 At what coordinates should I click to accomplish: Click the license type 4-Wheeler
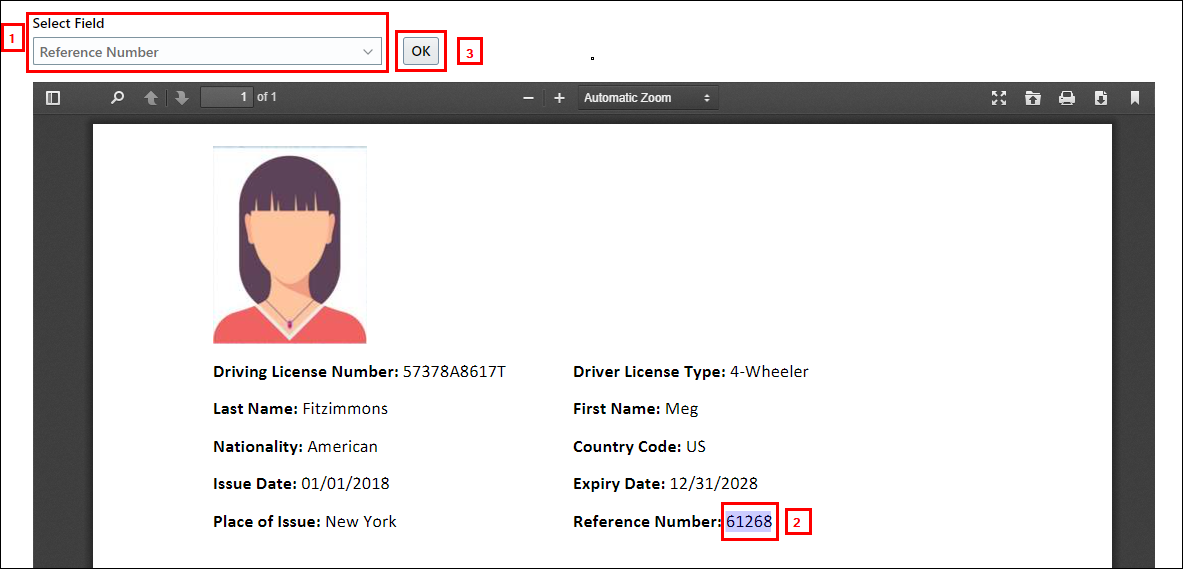[x=770, y=371]
